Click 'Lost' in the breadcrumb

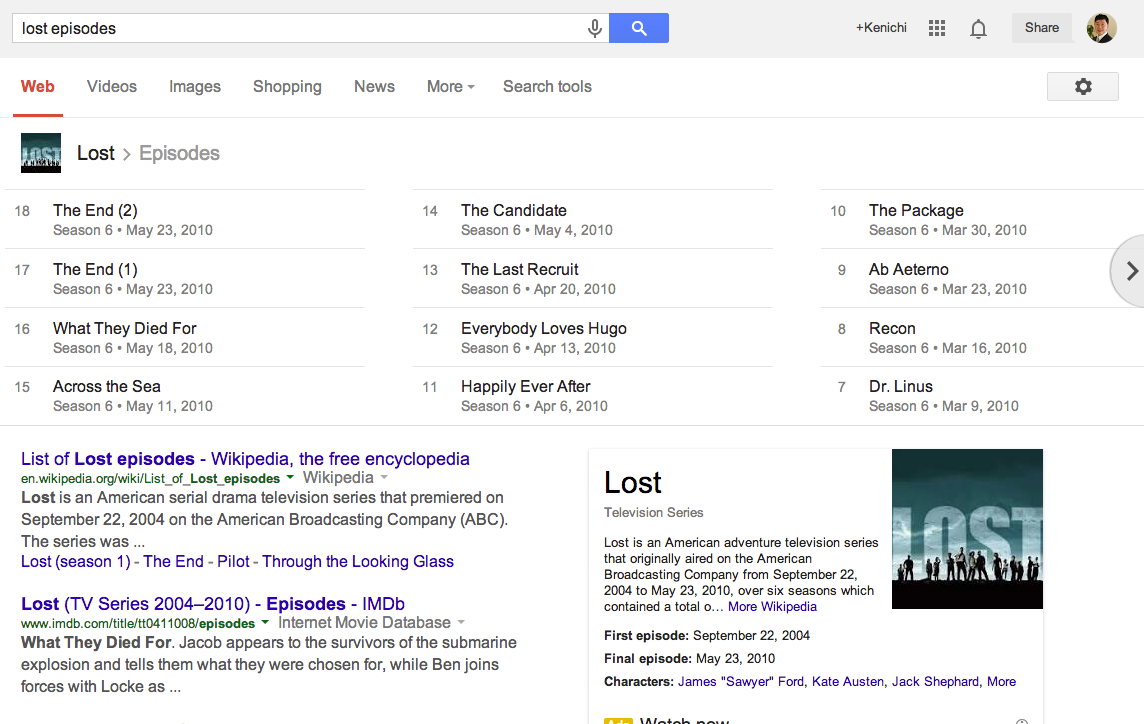96,153
